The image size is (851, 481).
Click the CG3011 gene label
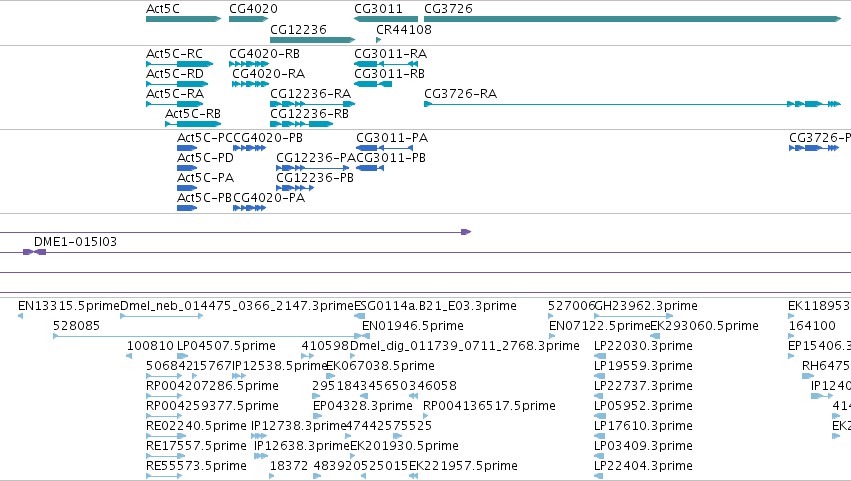tap(378, 9)
